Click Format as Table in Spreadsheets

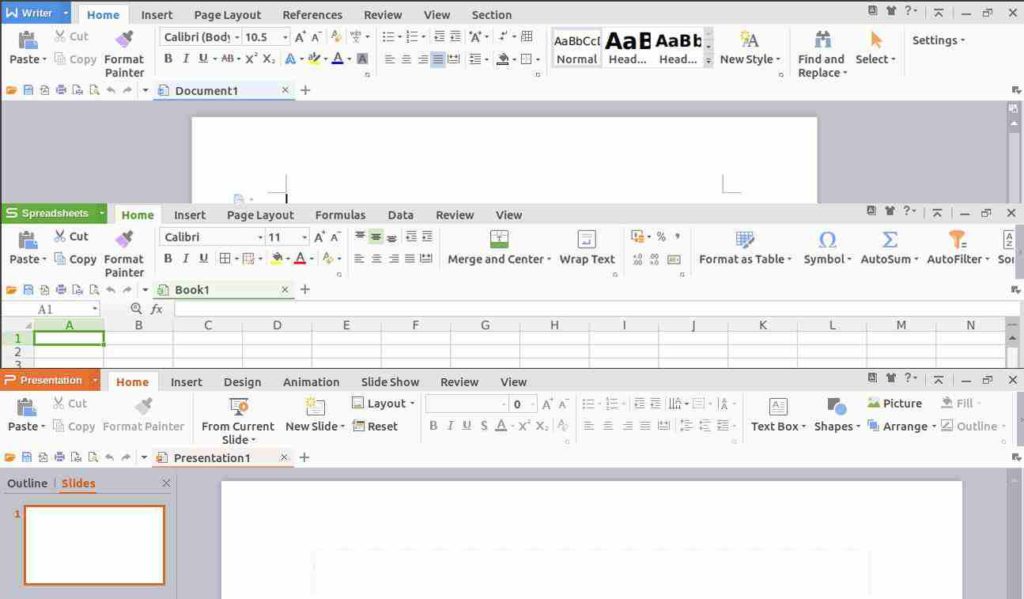coord(745,248)
